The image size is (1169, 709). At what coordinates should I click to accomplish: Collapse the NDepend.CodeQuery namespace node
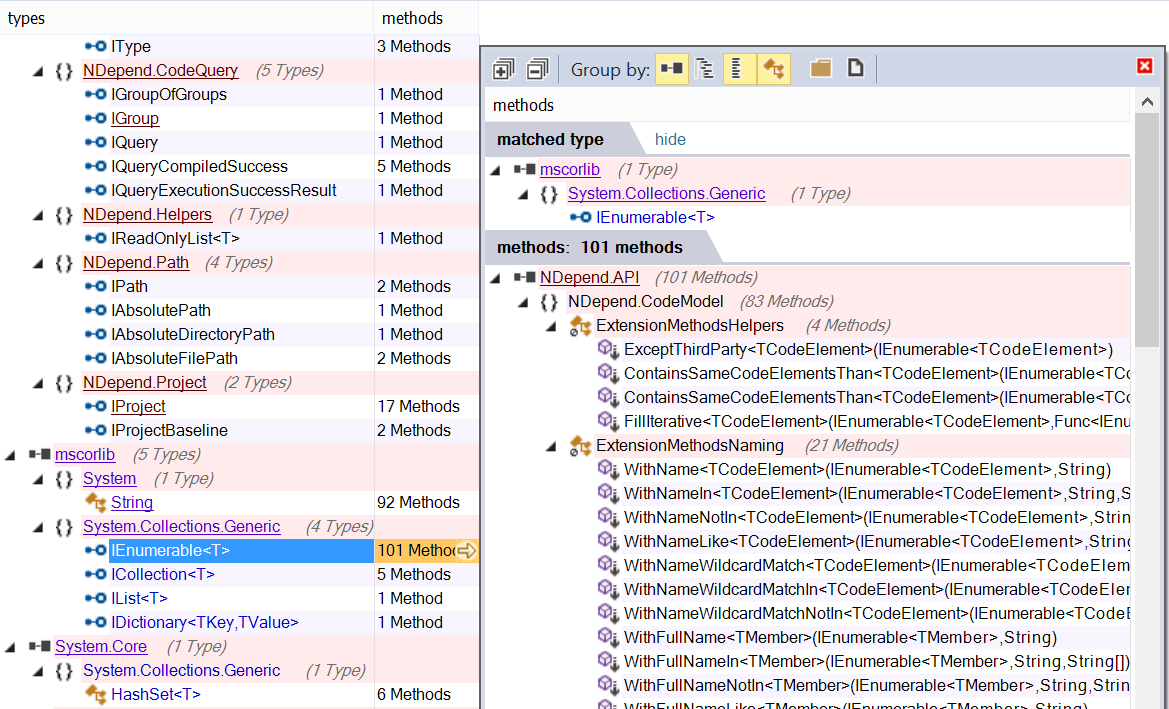point(38,71)
